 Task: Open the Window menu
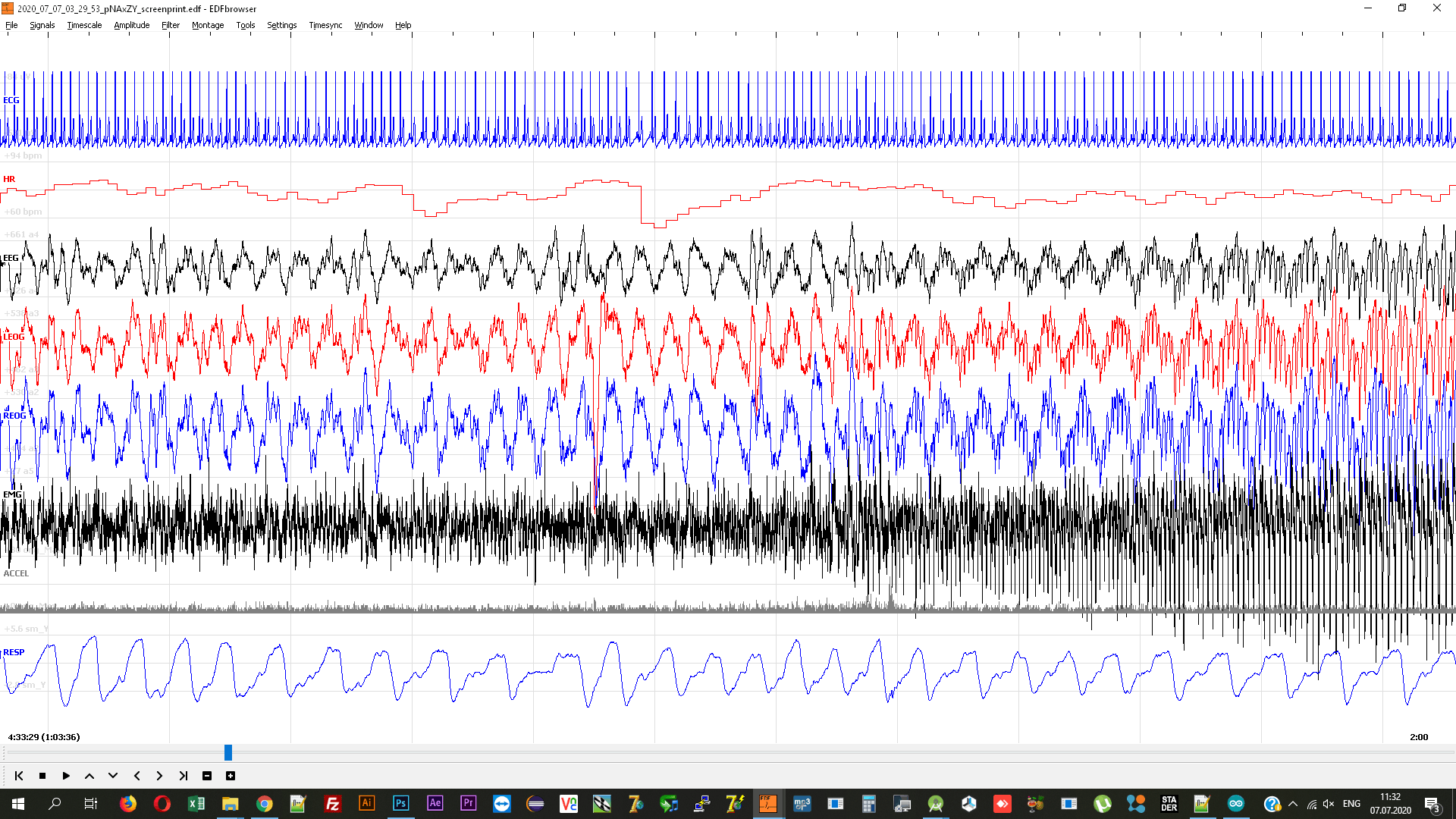pos(369,25)
